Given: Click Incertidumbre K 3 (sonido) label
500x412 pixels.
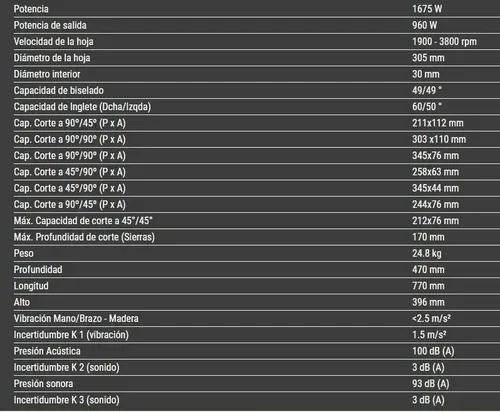Looking at the screenshot, I should [66, 400].
